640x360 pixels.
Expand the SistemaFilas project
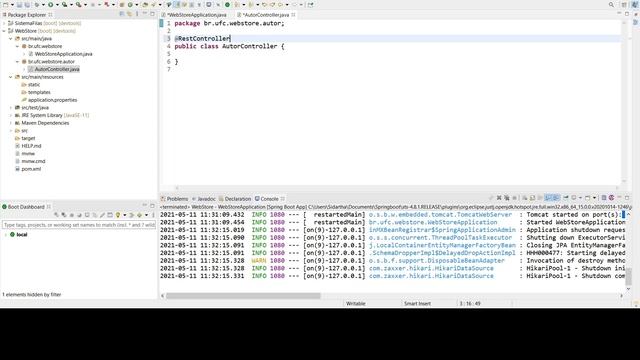pyautogui.click(x=4, y=23)
